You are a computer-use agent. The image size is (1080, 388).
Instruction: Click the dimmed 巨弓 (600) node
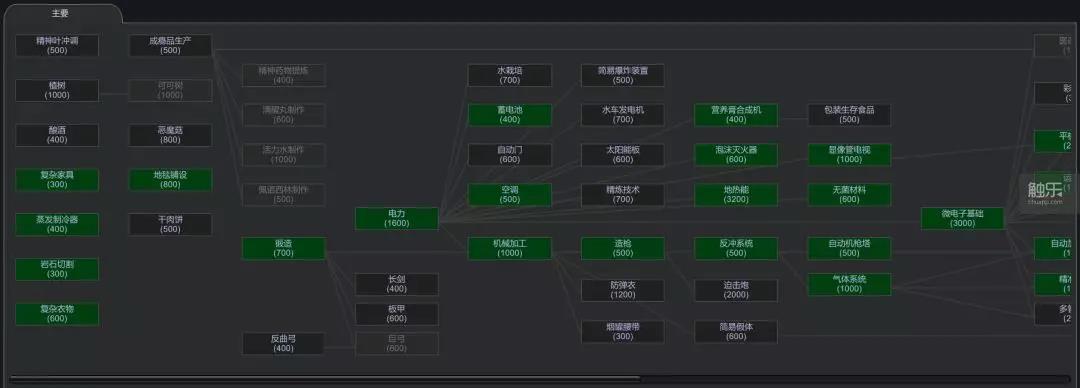pos(397,343)
